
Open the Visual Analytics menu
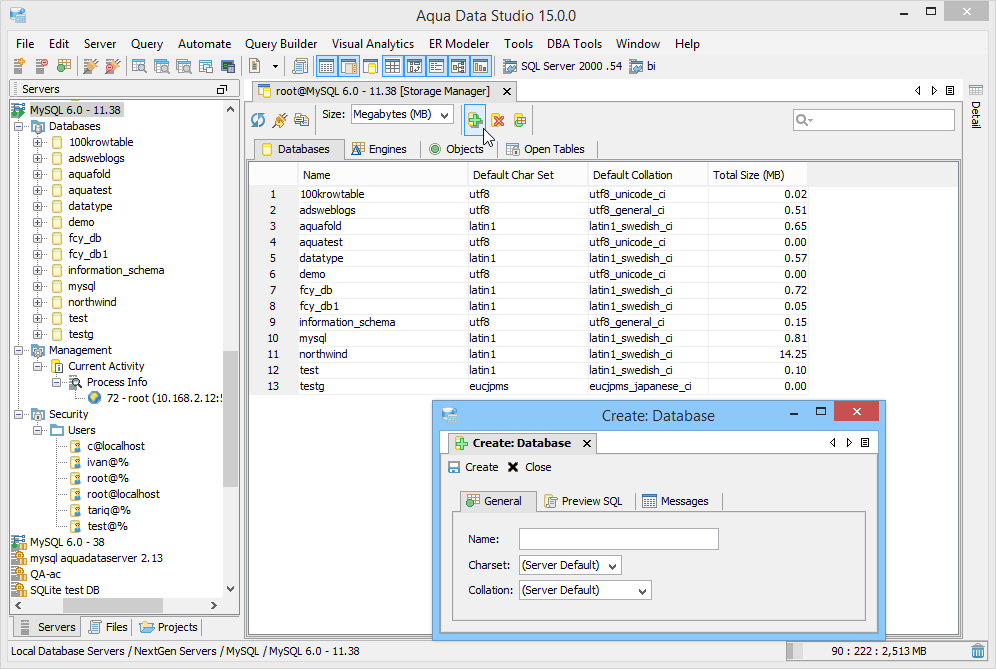(x=373, y=44)
